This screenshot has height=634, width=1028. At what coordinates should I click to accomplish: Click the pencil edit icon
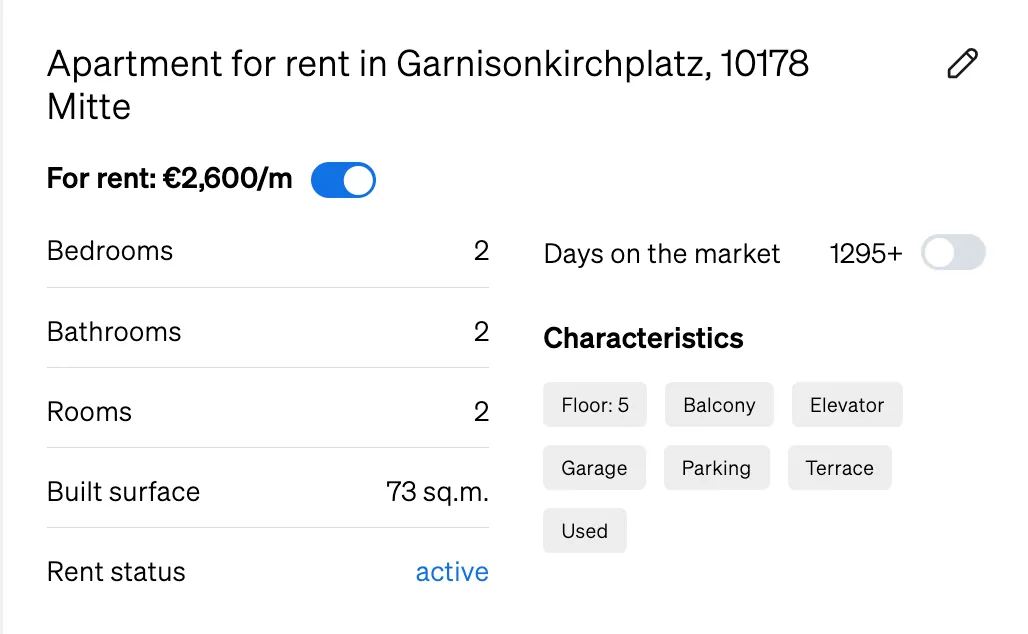962,64
